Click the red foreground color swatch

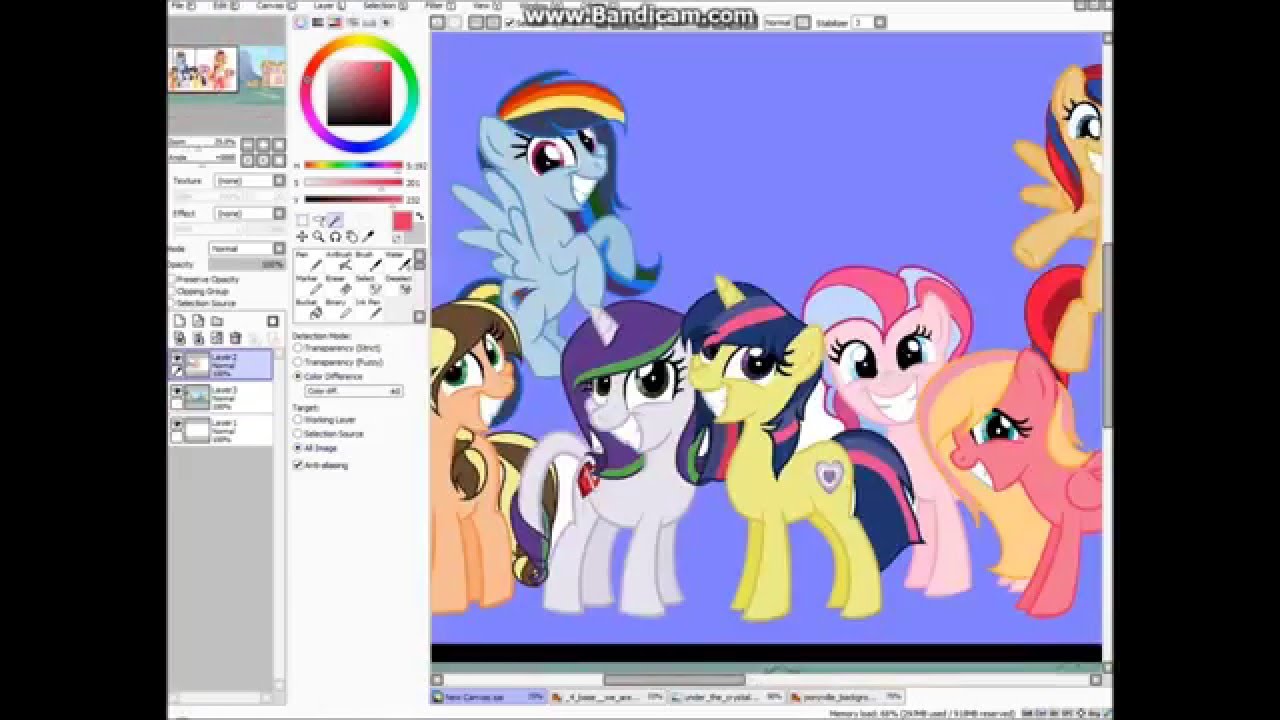[x=402, y=221]
